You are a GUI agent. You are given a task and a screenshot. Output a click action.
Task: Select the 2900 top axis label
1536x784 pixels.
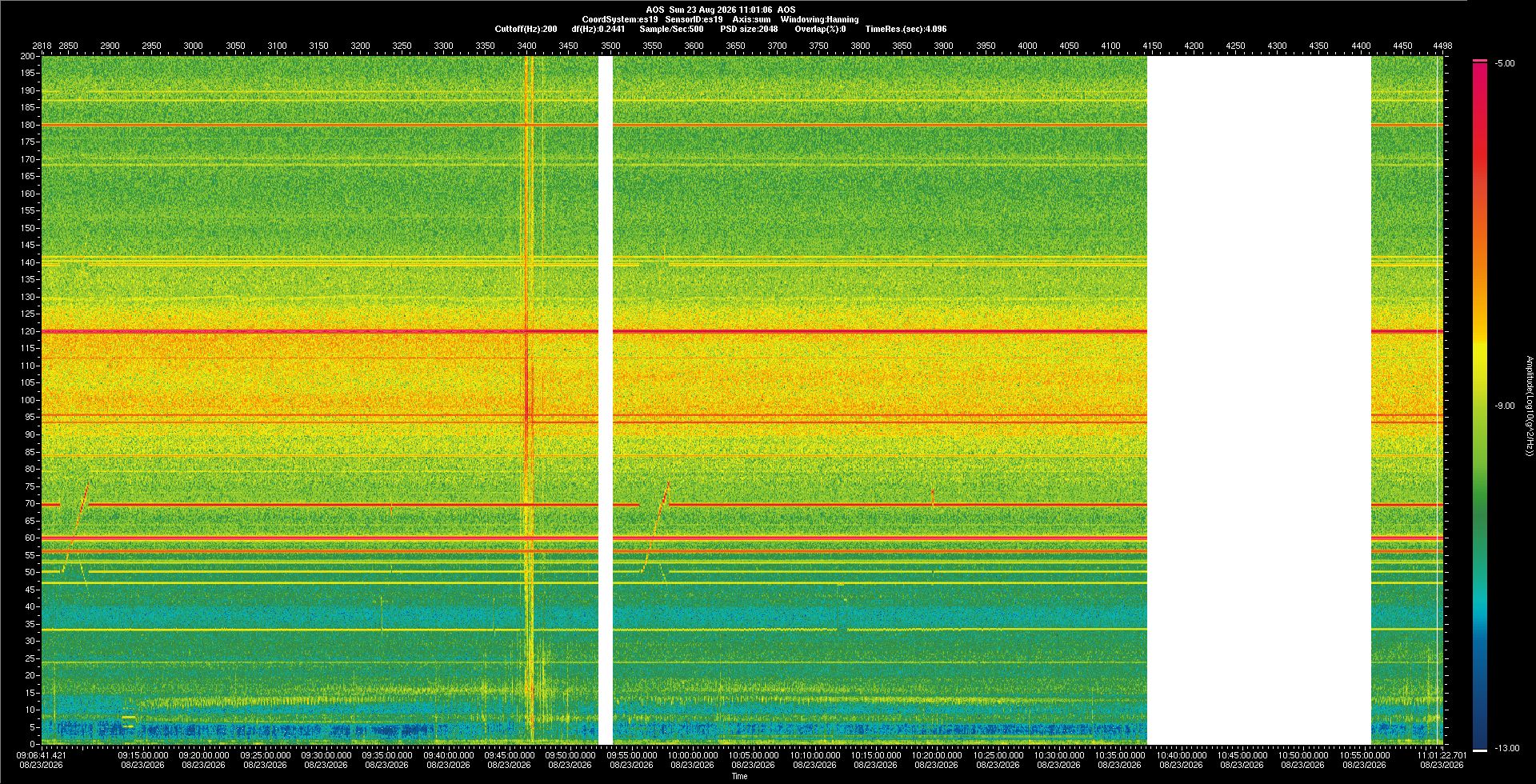coord(110,46)
